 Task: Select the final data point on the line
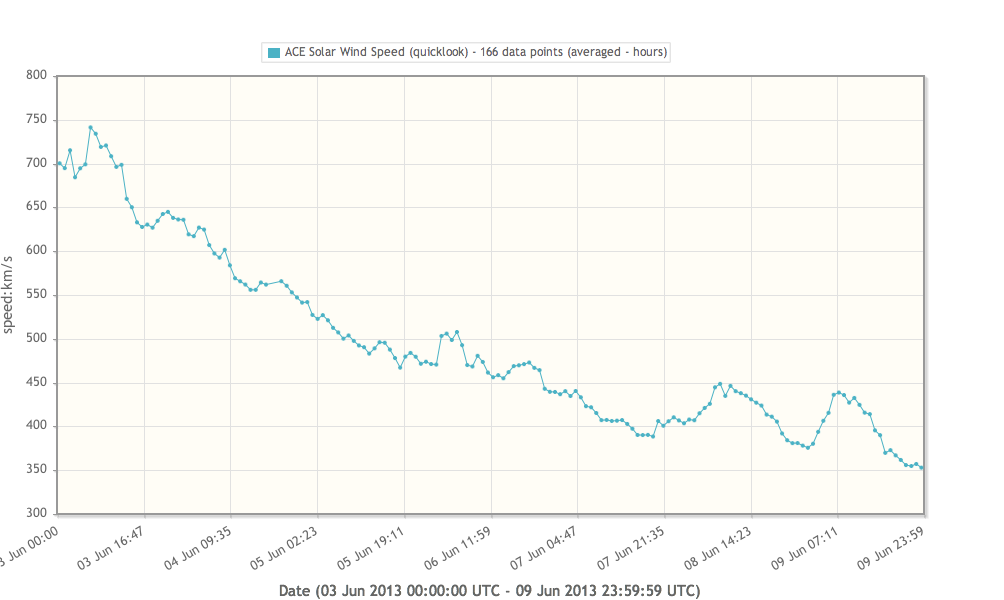coord(921,467)
